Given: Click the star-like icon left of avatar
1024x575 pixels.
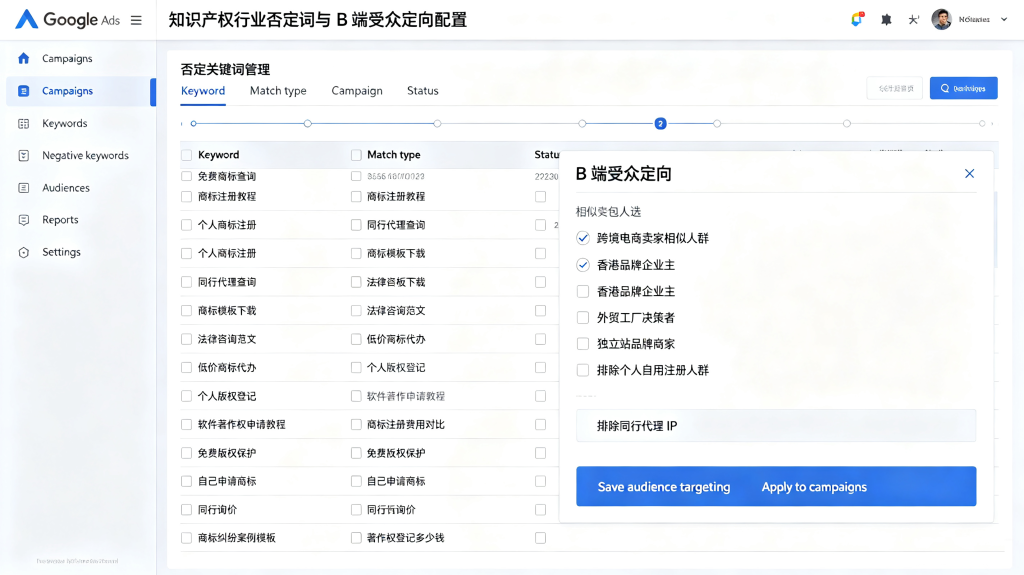Looking at the screenshot, I should pyautogui.click(x=913, y=20).
